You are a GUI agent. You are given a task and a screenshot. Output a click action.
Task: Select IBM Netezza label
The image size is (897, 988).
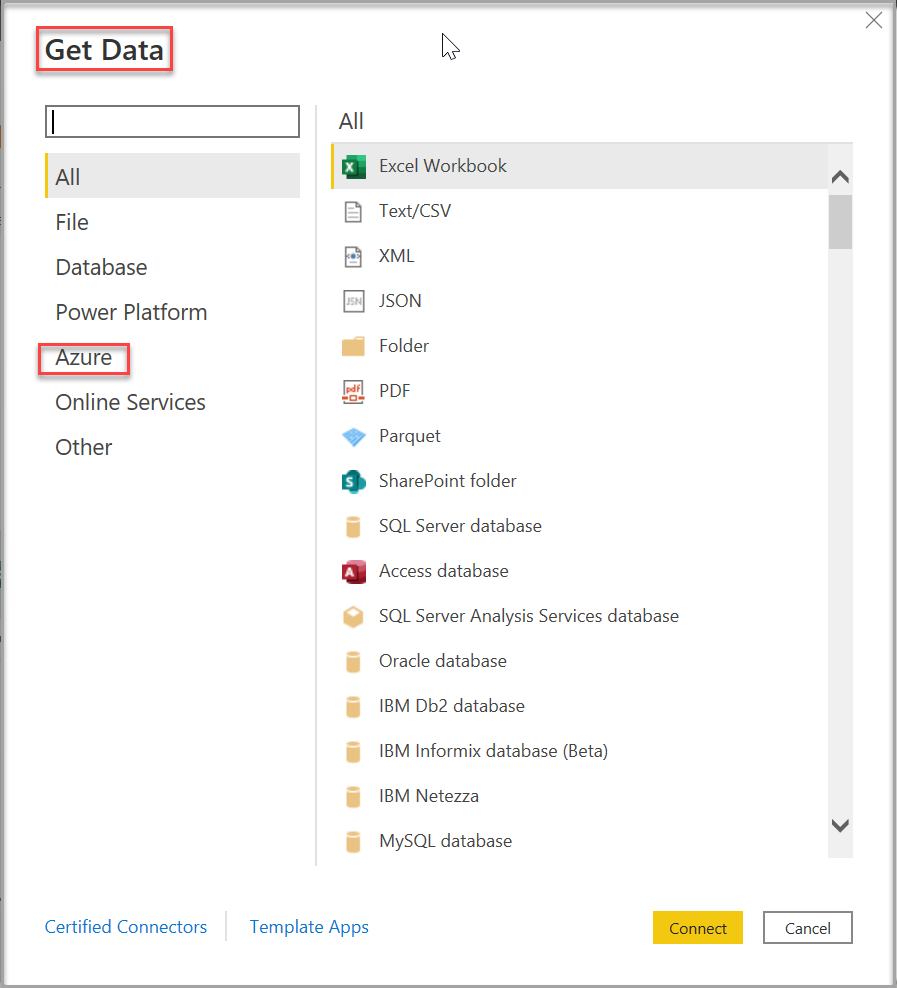428,796
